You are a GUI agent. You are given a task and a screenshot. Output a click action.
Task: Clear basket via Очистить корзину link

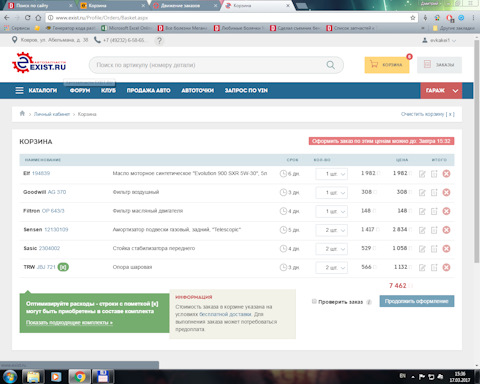coord(427,114)
